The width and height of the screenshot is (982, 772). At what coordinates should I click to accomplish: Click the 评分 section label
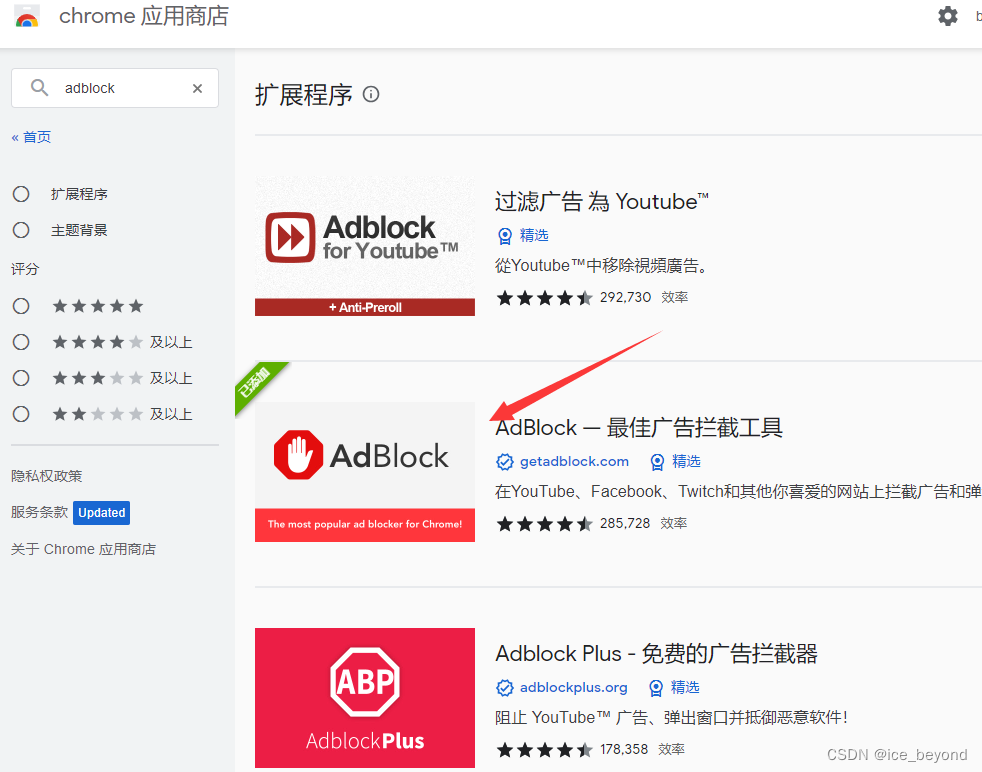[x=25, y=269]
